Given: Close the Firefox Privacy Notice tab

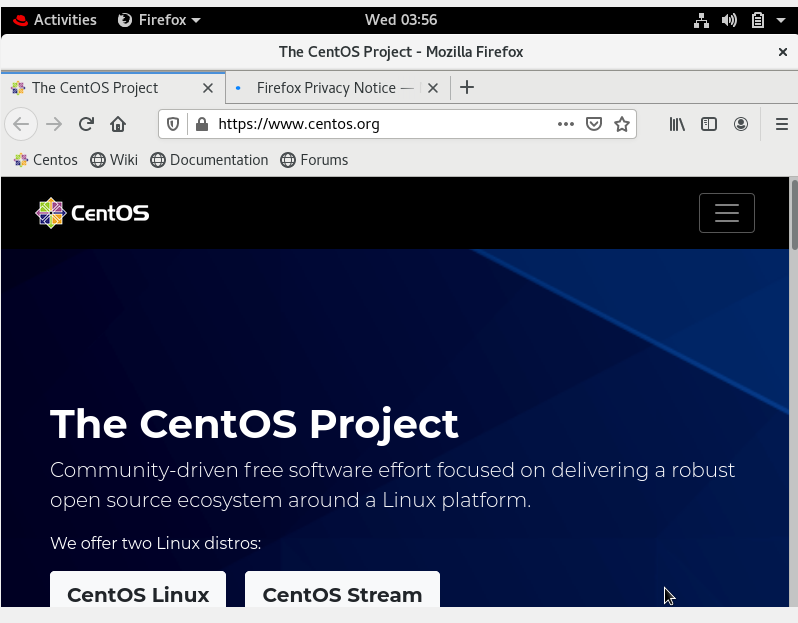Looking at the screenshot, I should coord(433,88).
